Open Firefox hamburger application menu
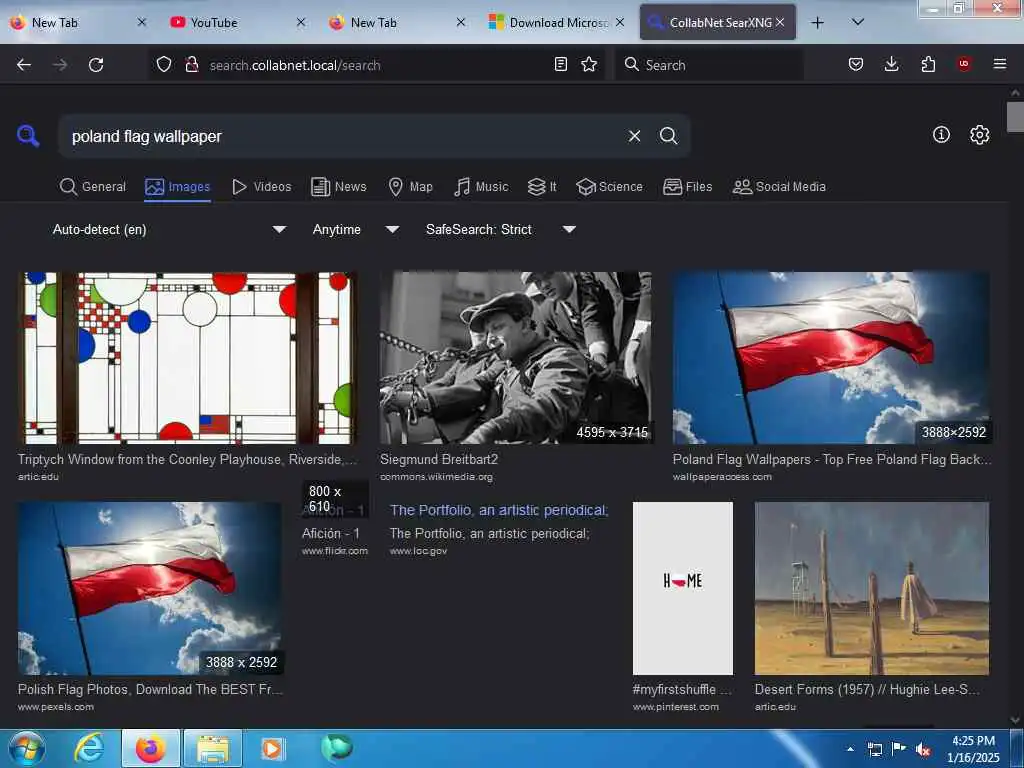 click(1000, 64)
